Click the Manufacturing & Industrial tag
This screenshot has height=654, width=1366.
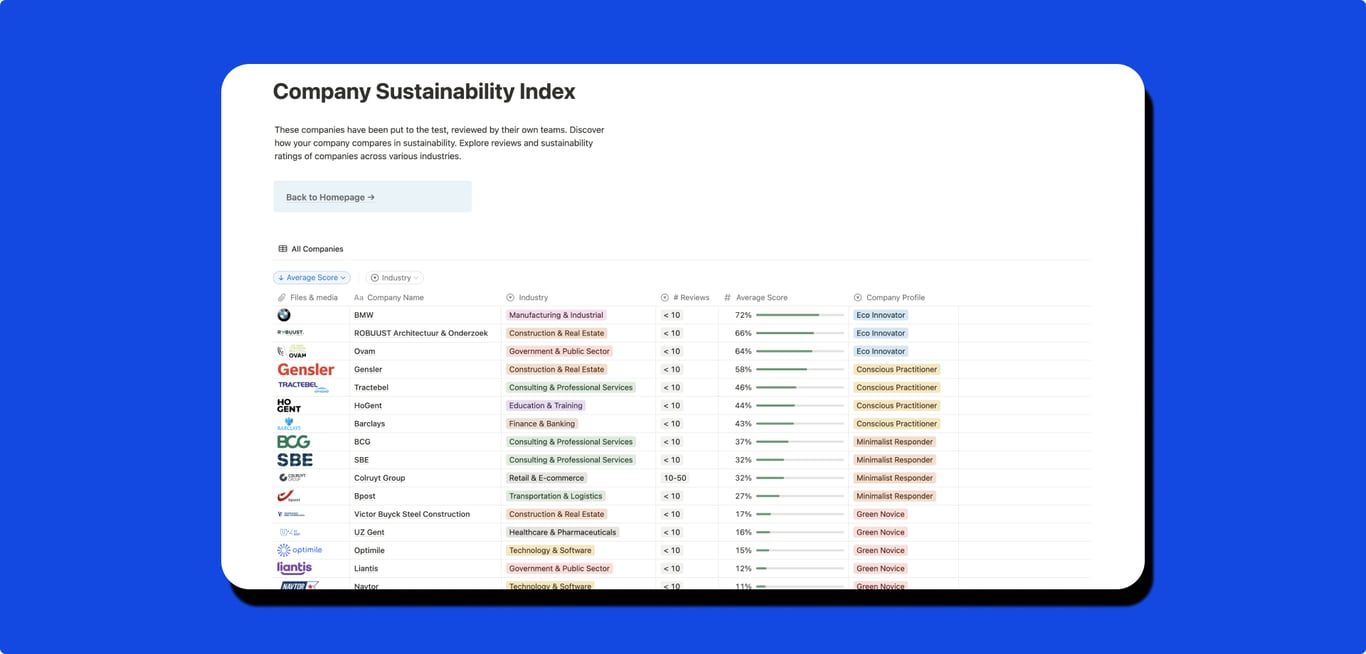tap(556, 315)
